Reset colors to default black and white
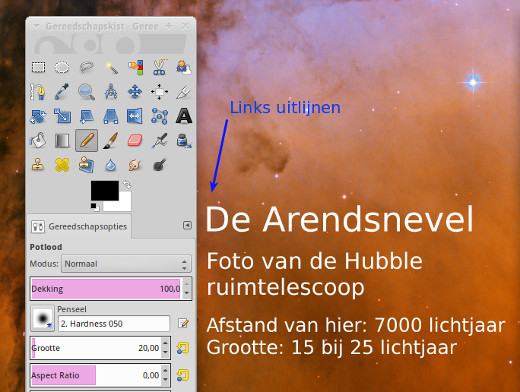Screen dimensions: 520x392 coord(95,207)
